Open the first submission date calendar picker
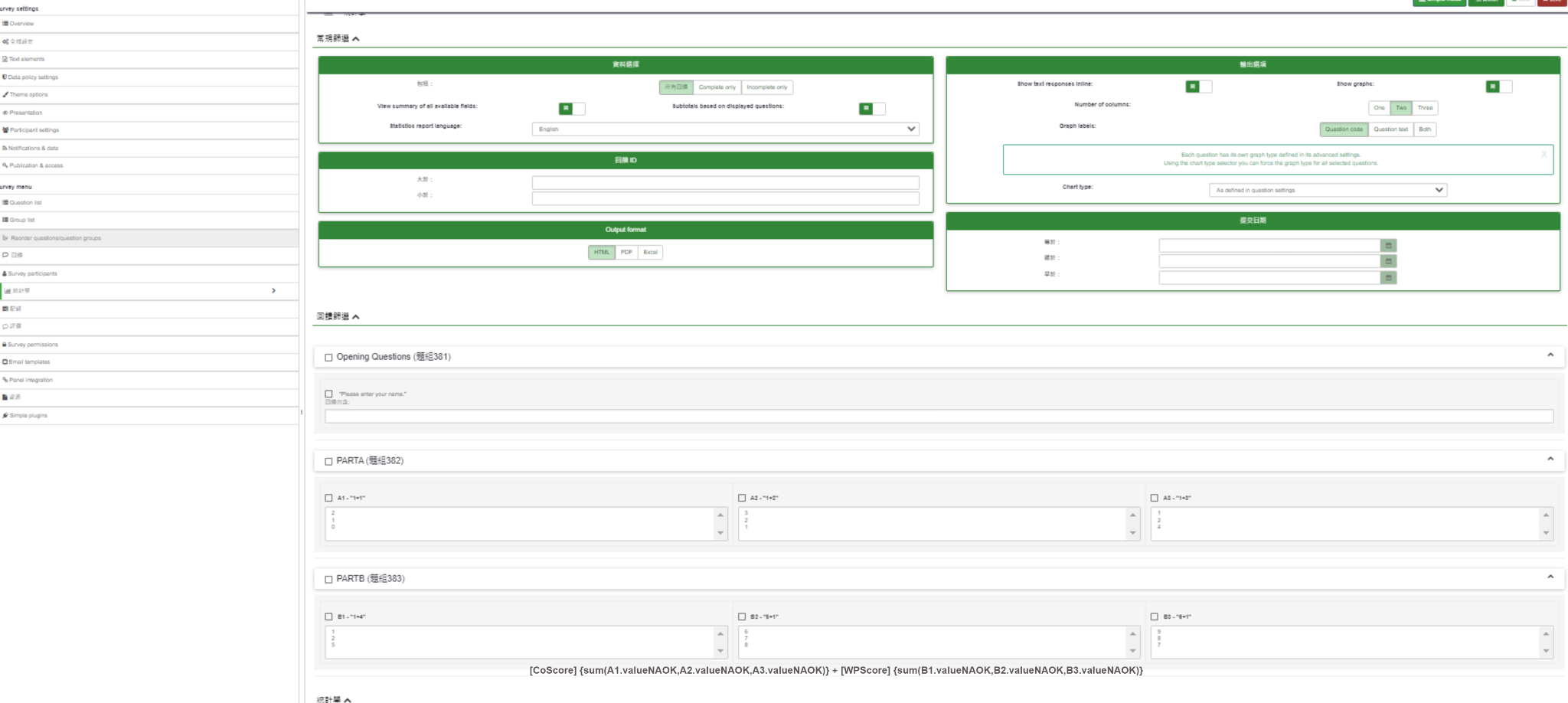 click(1388, 246)
